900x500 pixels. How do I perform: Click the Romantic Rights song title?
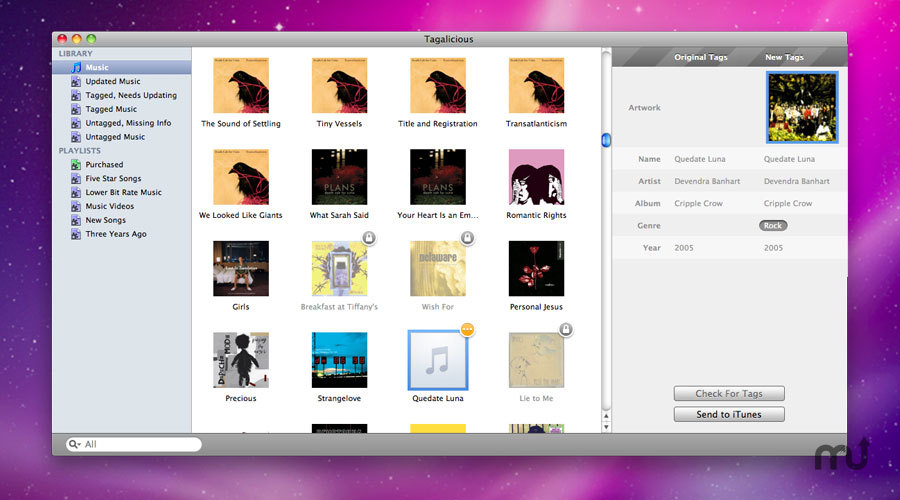click(536, 215)
